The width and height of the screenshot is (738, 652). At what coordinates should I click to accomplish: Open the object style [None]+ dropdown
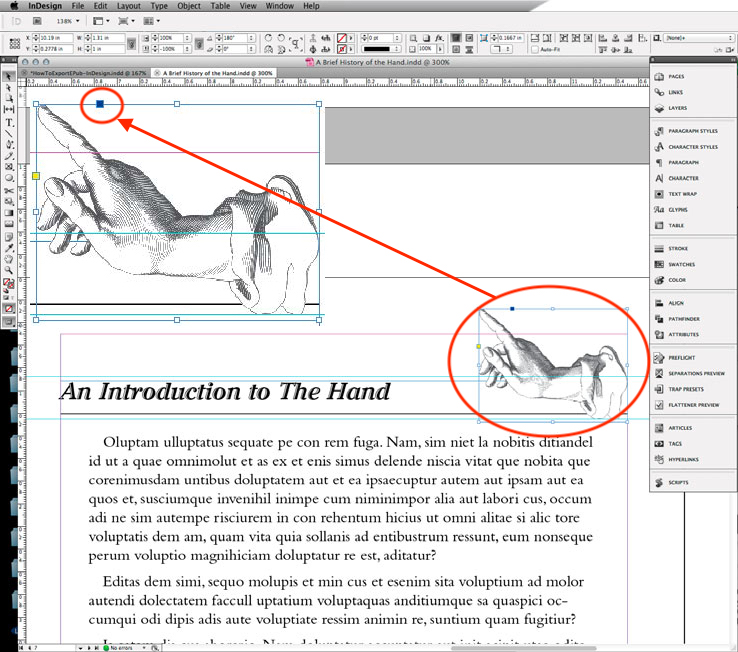click(695, 37)
